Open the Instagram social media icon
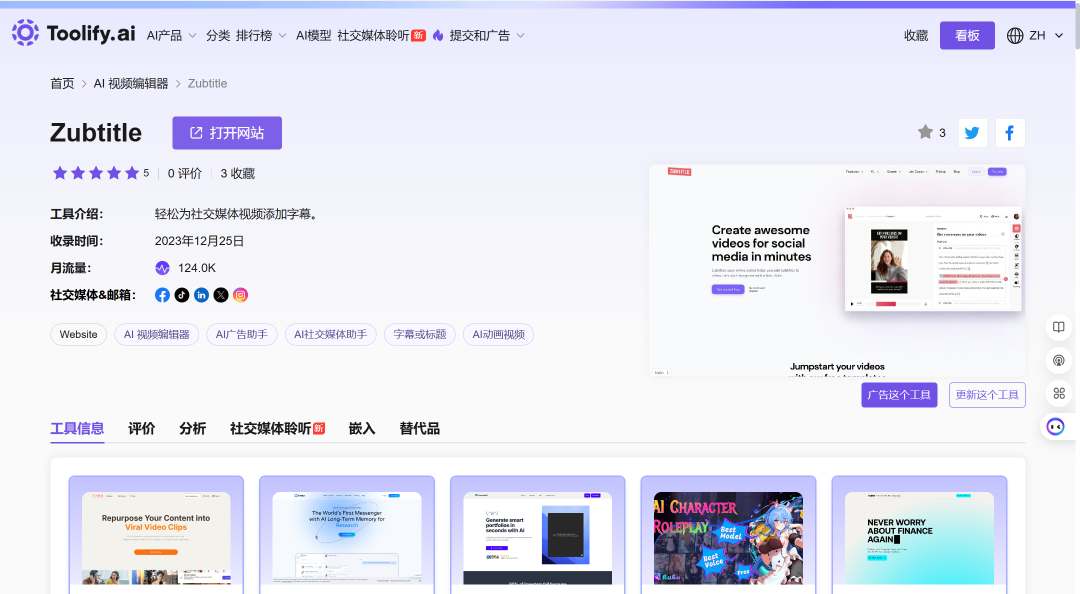1080x594 pixels. coord(240,295)
